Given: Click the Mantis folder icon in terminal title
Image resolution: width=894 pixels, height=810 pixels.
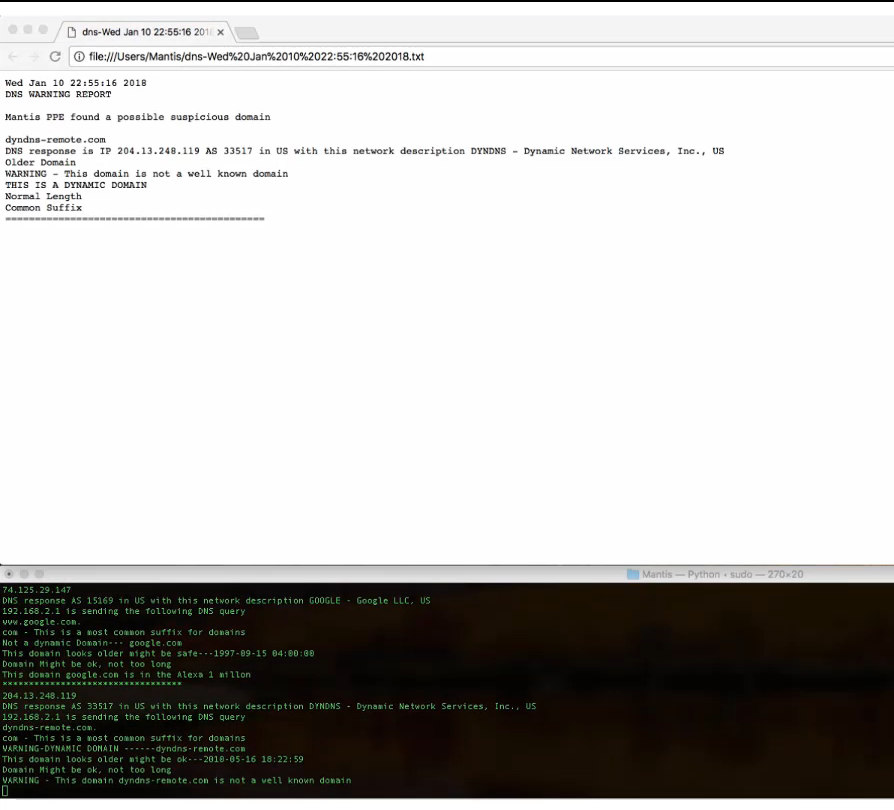Looking at the screenshot, I should tap(632, 574).
